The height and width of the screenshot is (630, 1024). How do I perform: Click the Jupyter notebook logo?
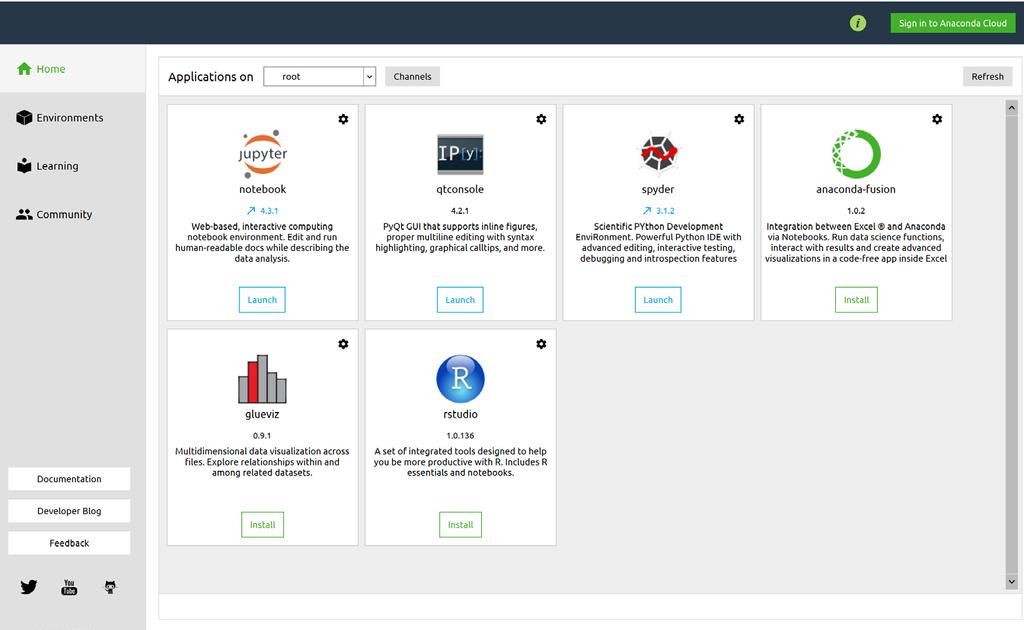(263, 153)
